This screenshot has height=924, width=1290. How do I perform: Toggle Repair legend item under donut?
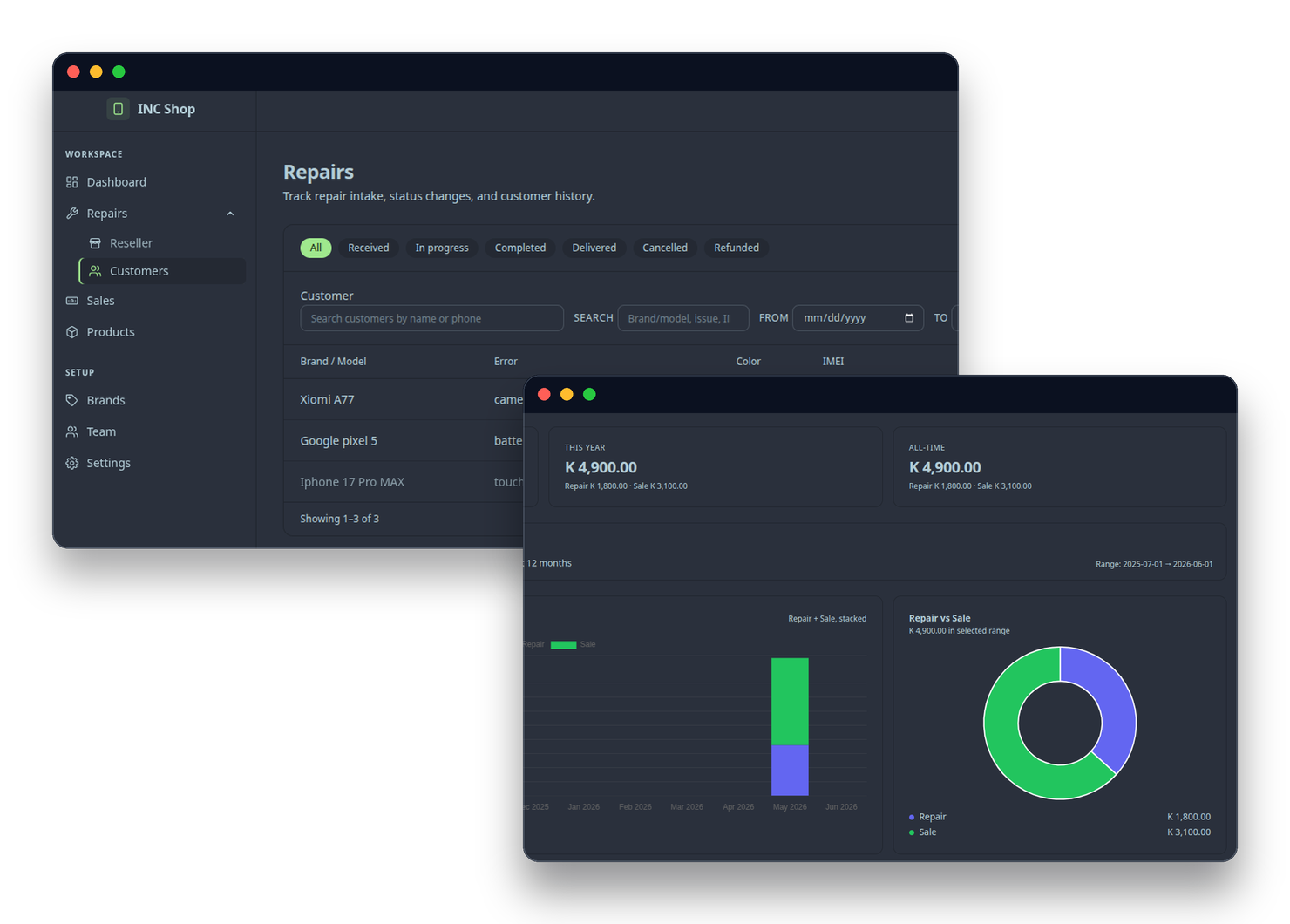[x=927, y=817]
